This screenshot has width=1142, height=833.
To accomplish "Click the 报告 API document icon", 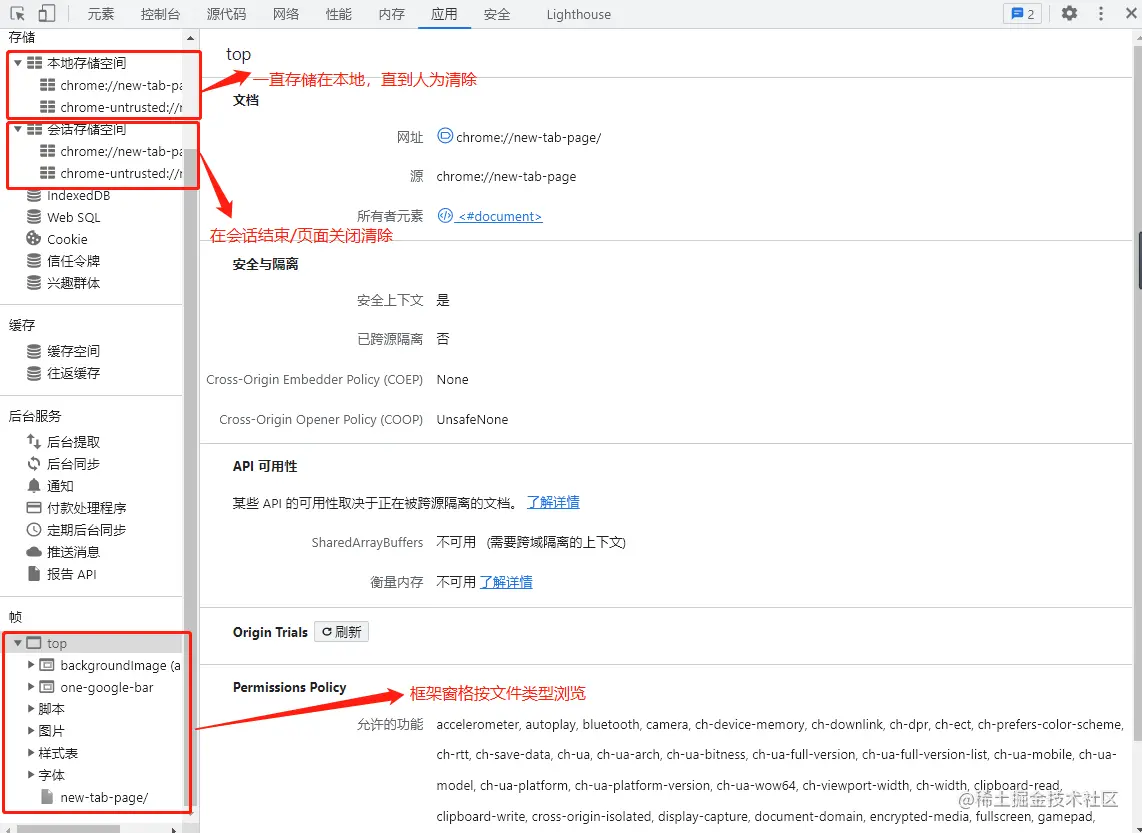I will point(34,573).
